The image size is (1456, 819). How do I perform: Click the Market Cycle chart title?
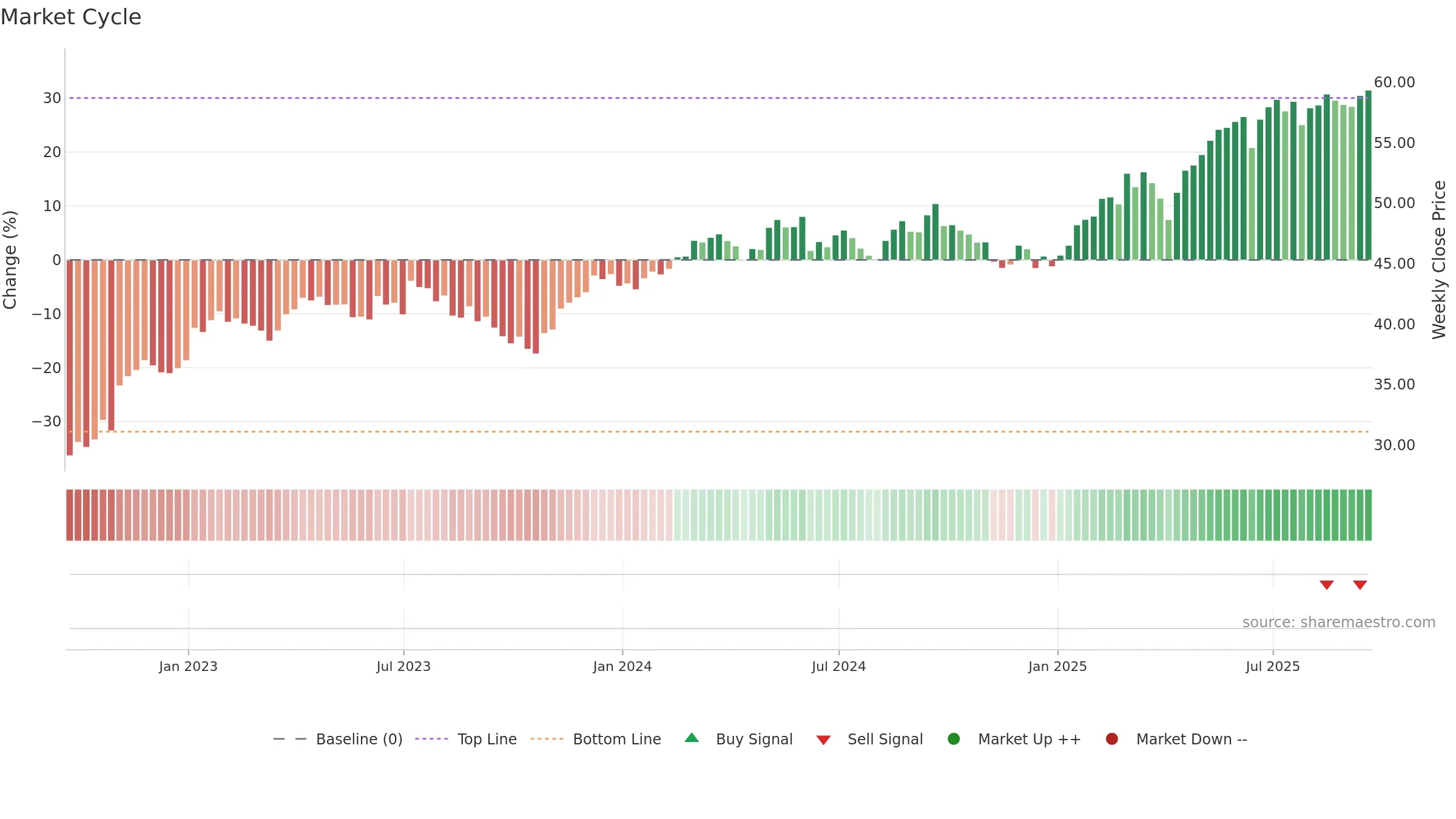coord(71,17)
